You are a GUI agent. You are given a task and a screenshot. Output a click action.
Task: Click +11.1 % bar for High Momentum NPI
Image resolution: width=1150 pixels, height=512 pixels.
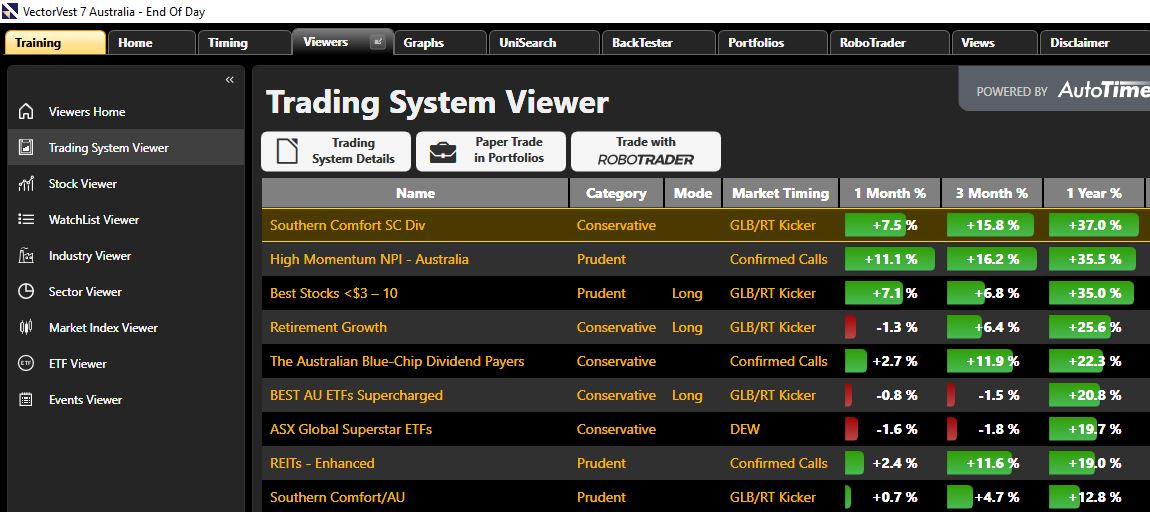(890, 259)
